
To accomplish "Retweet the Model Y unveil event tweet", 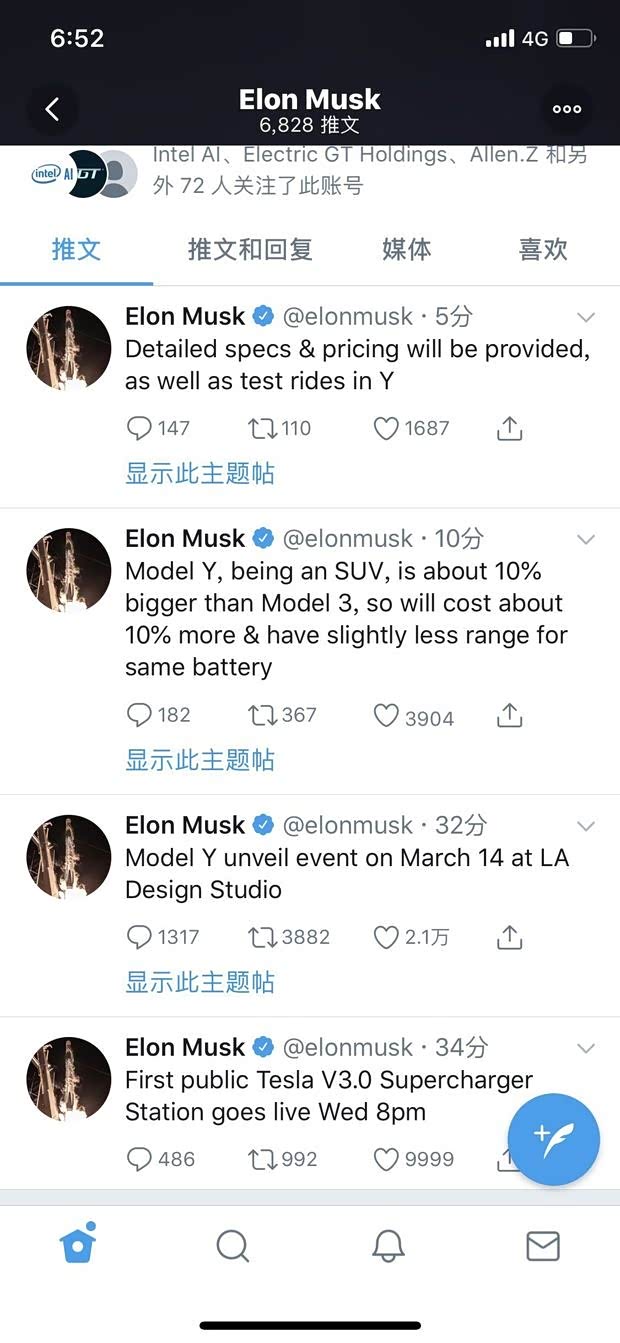I will coord(261,937).
